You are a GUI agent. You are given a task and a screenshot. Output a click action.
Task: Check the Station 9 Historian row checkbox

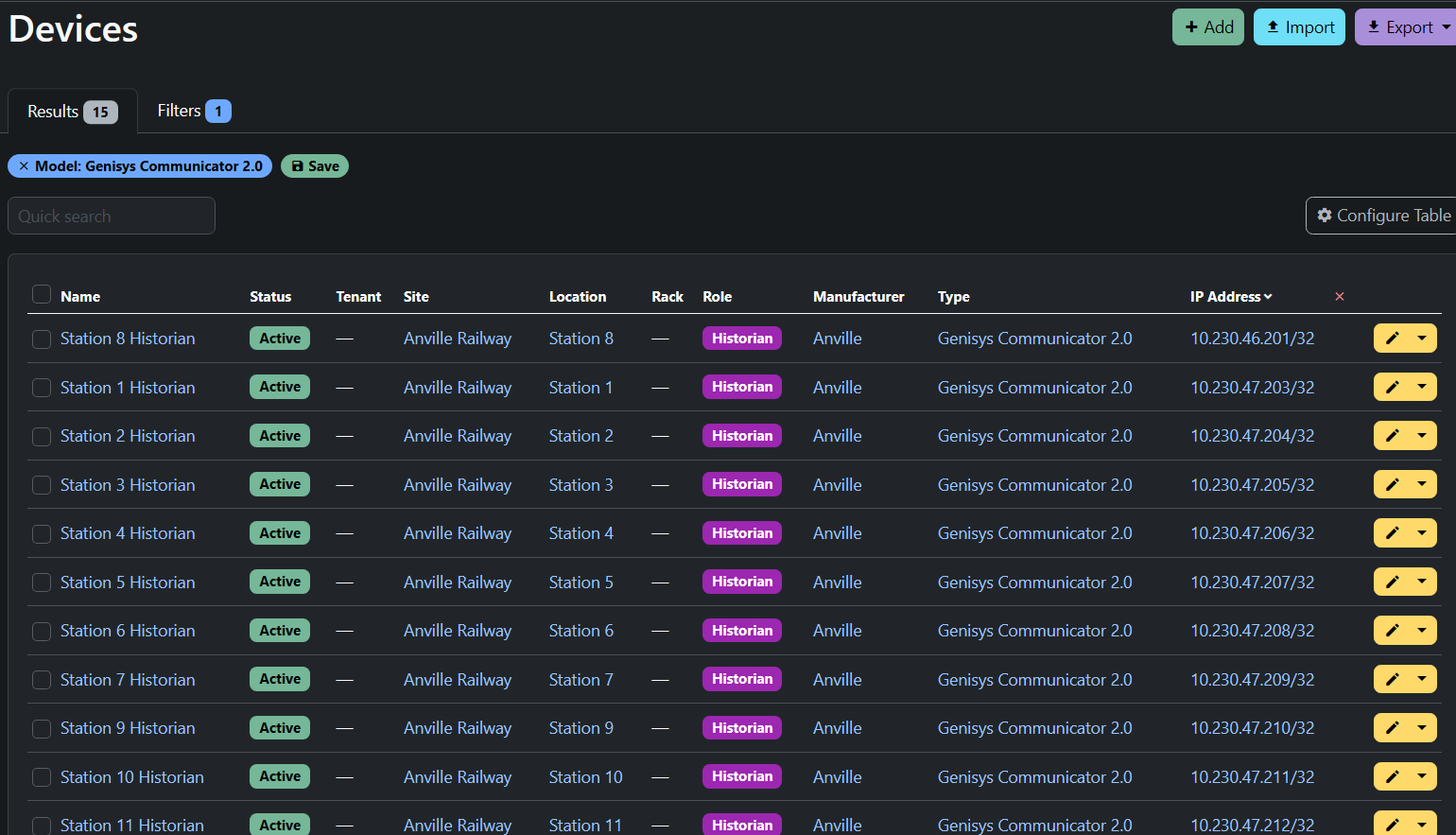point(42,728)
